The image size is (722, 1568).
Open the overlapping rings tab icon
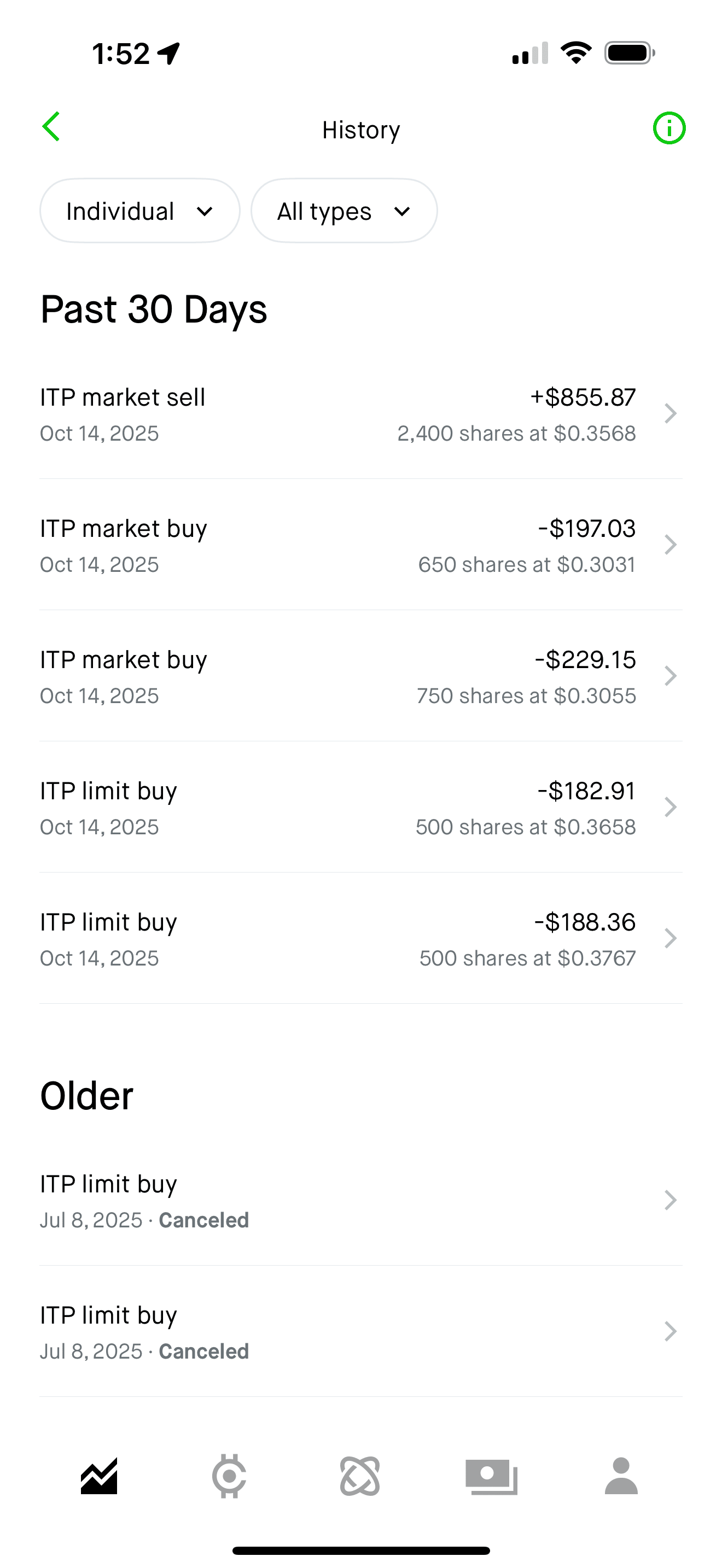(360, 1476)
